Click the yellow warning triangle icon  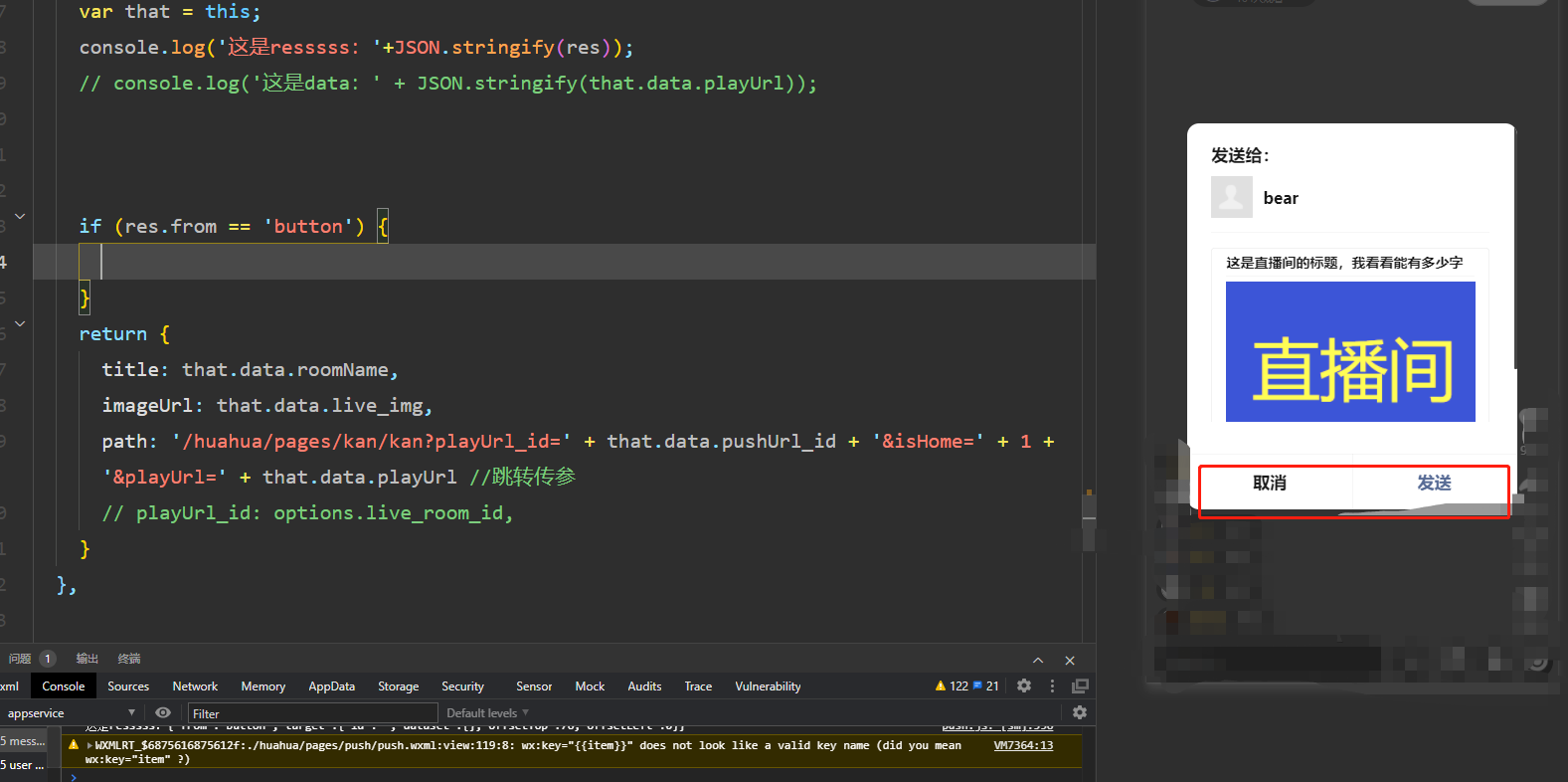[x=74, y=745]
